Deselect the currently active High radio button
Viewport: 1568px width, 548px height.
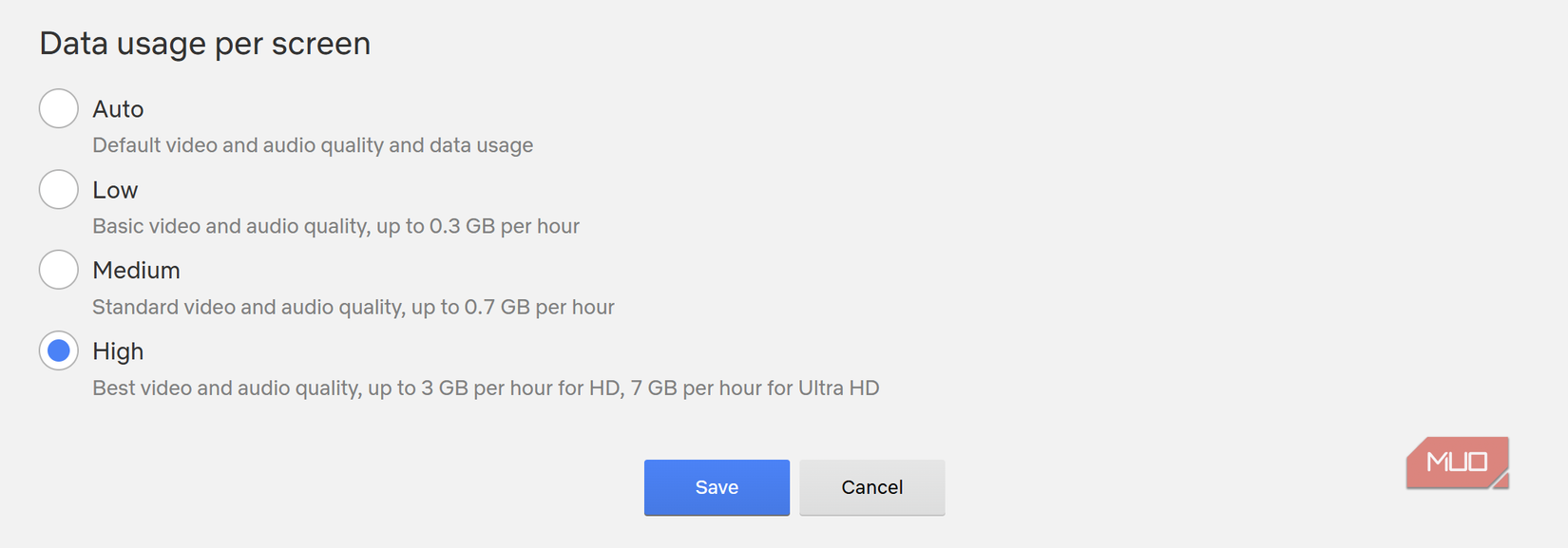58,350
